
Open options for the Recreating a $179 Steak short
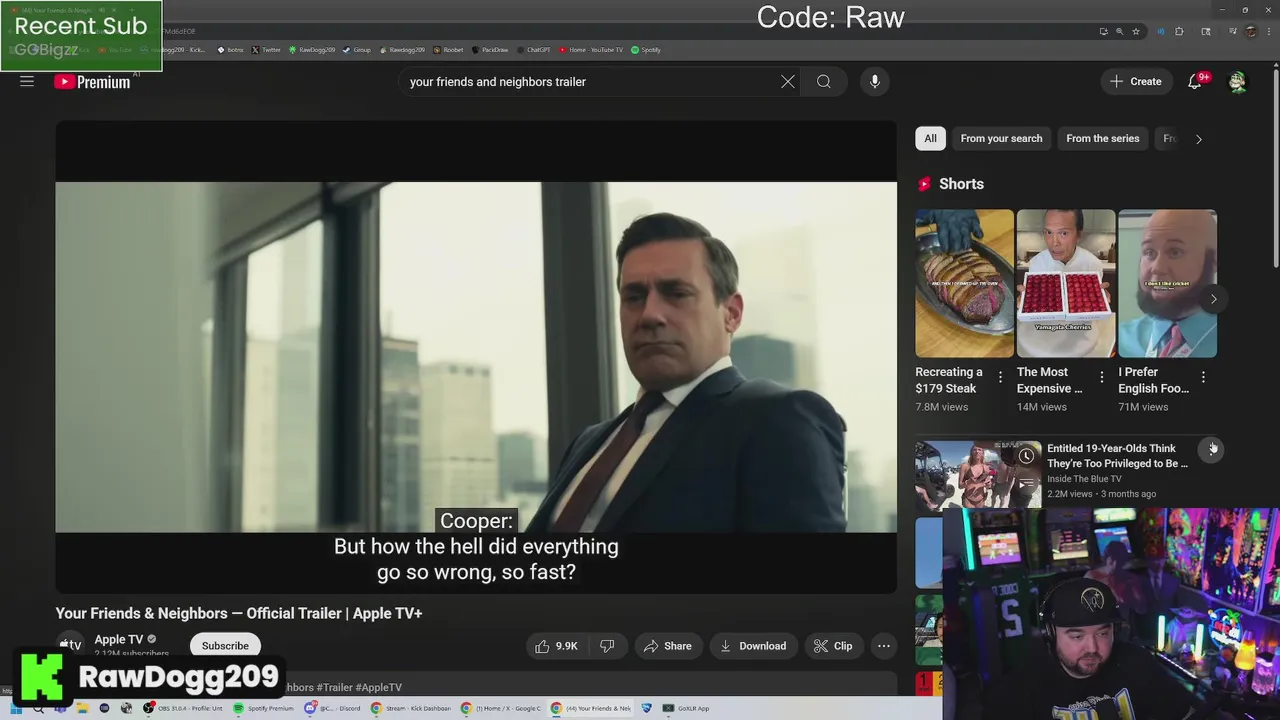click(x=1000, y=378)
